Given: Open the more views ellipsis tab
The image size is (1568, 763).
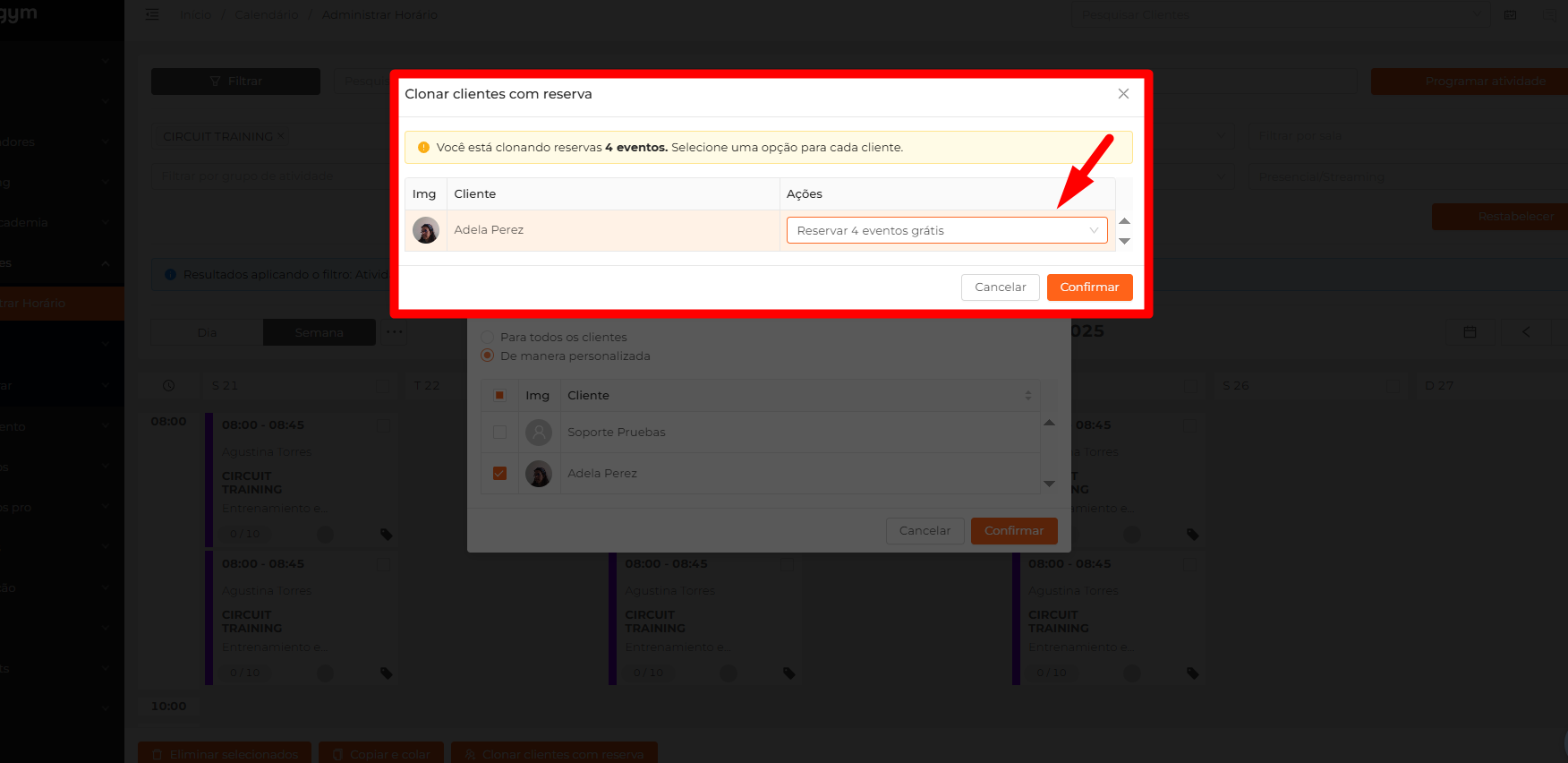Looking at the screenshot, I should pyautogui.click(x=394, y=331).
